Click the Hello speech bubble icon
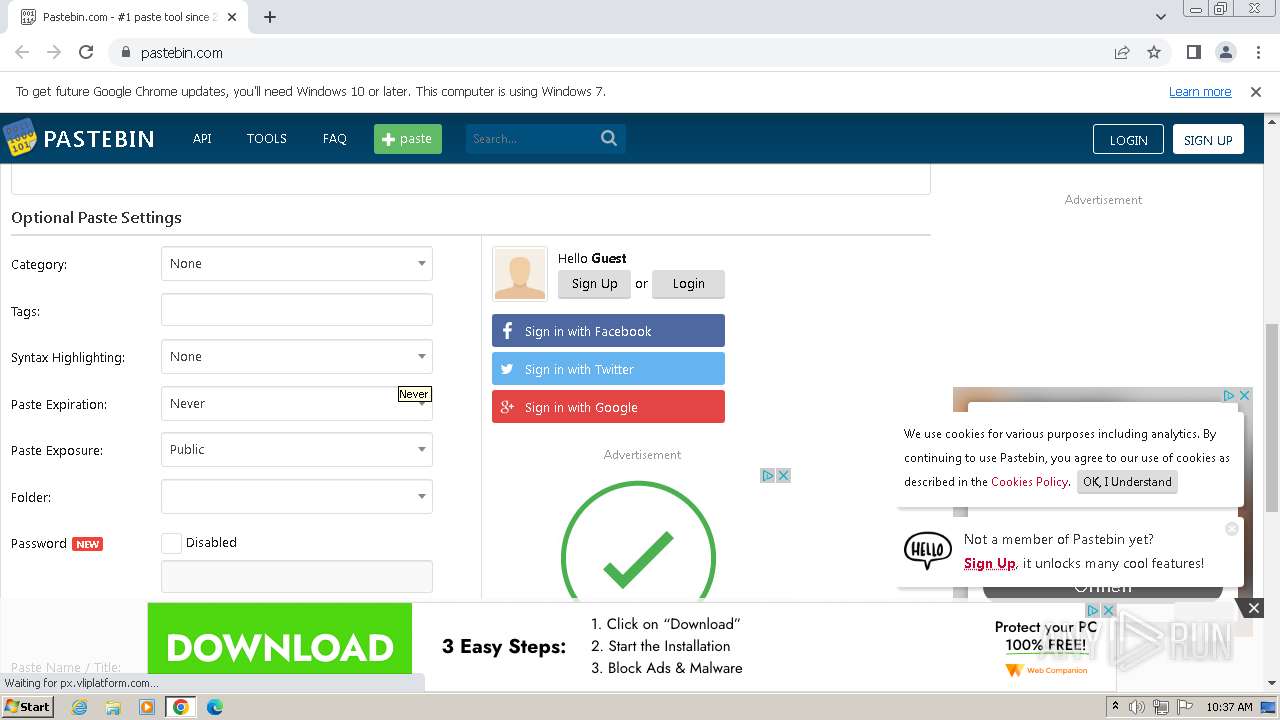 pyautogui.click(x=928, y=550)
